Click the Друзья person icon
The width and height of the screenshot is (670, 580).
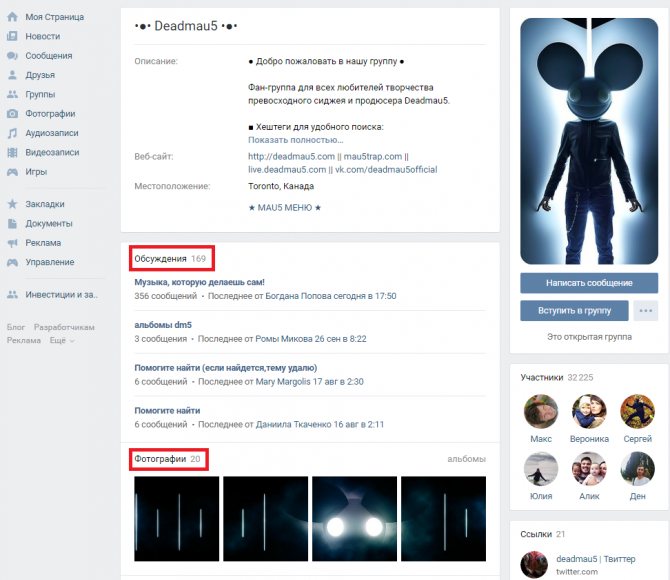(12, 75)
